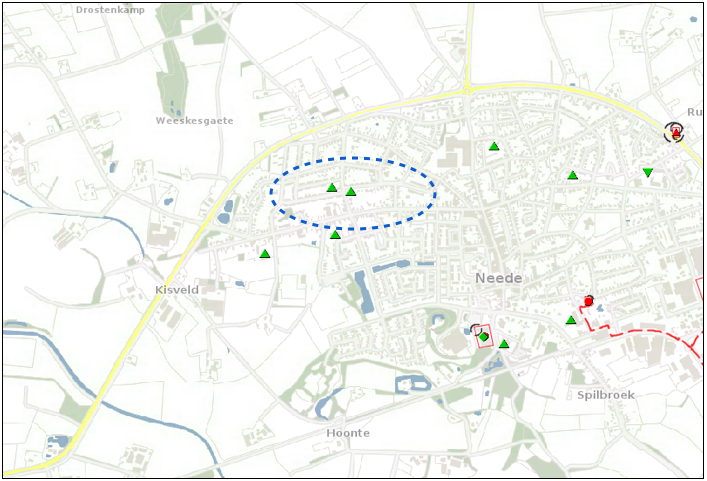Click the Weeskesgaete place label
Image resolution: width=707 pixels, height=481 pixels.
pos(194,121)
